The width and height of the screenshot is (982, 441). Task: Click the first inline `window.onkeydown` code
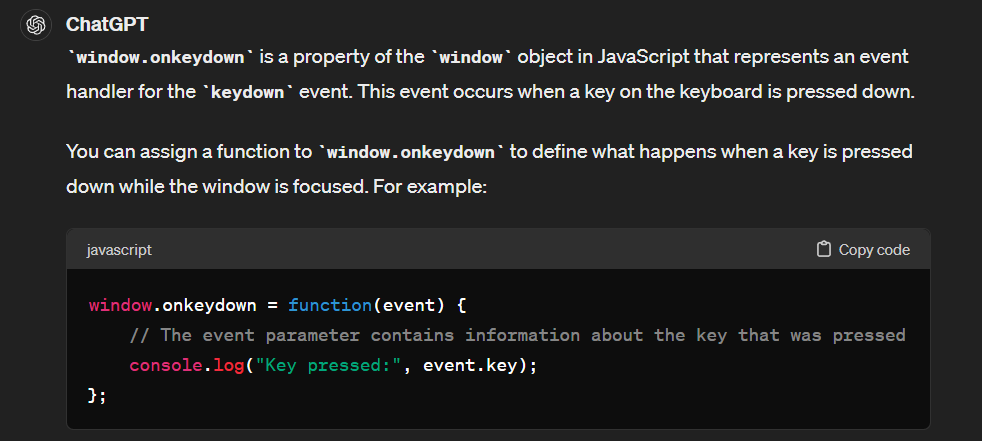click(160, 58)
